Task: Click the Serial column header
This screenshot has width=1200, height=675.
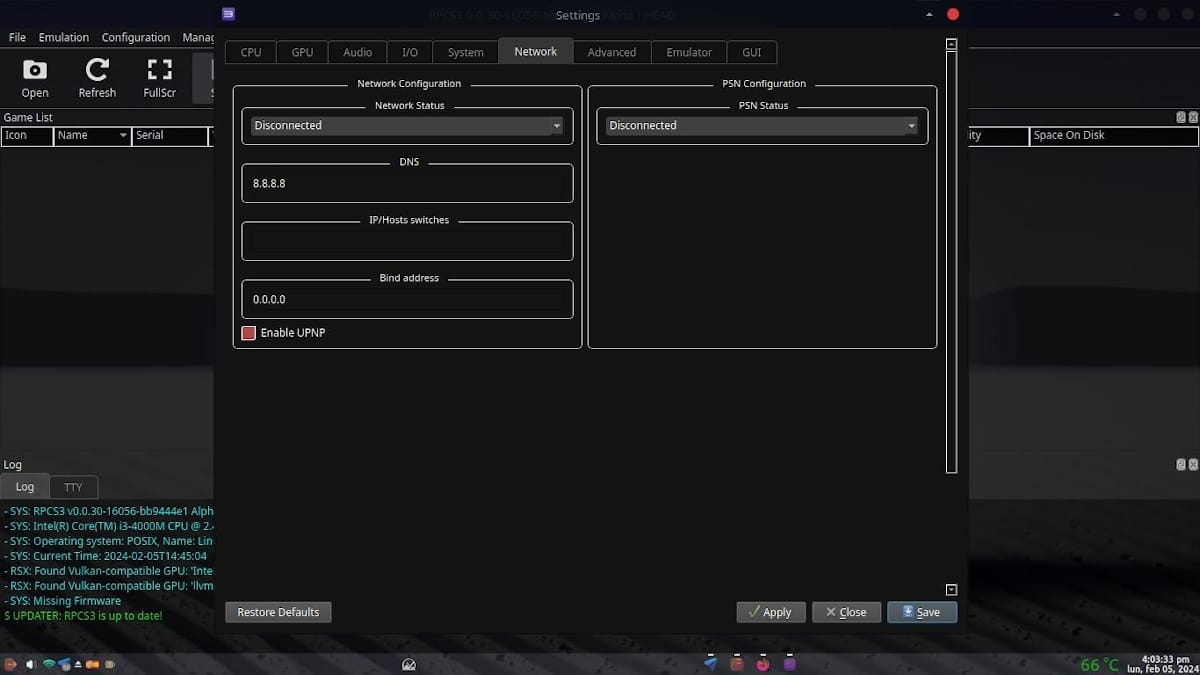Action: (x=170, y=135)
